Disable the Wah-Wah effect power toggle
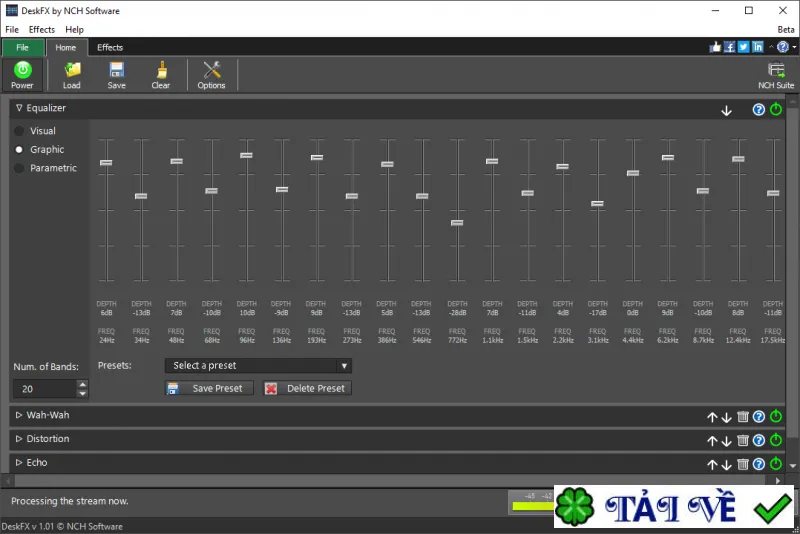The height and width of the screenshot is (534, 800). pyautogui.click(x=776, y=416)
